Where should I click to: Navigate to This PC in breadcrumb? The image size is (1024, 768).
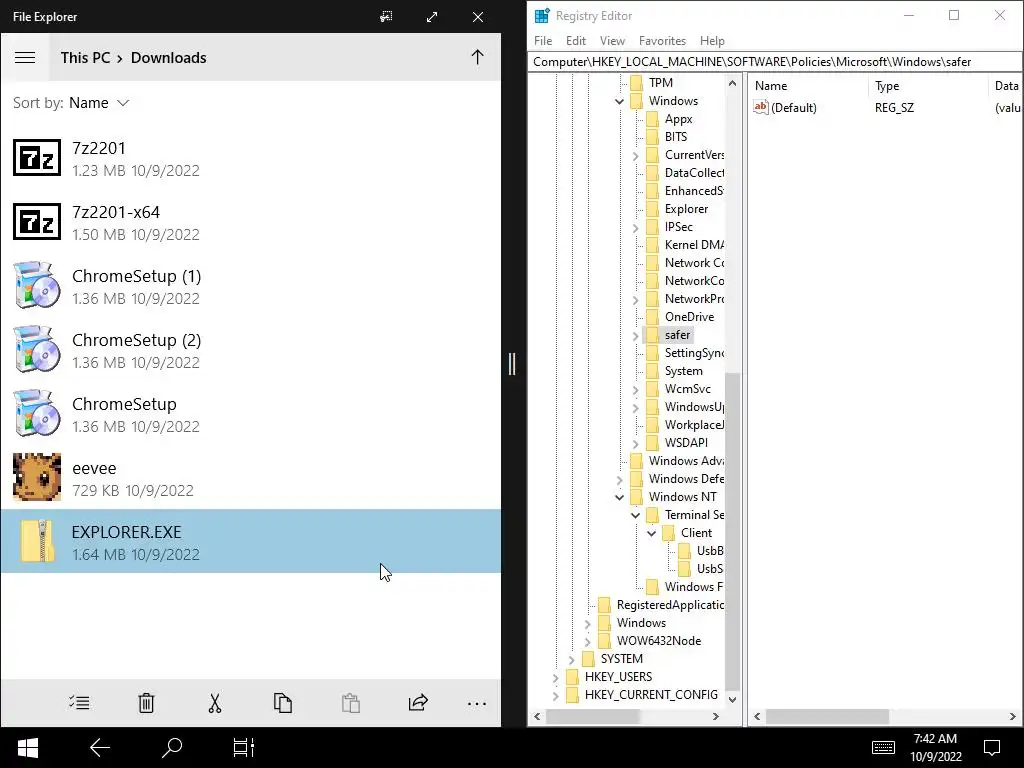(85, 57)
